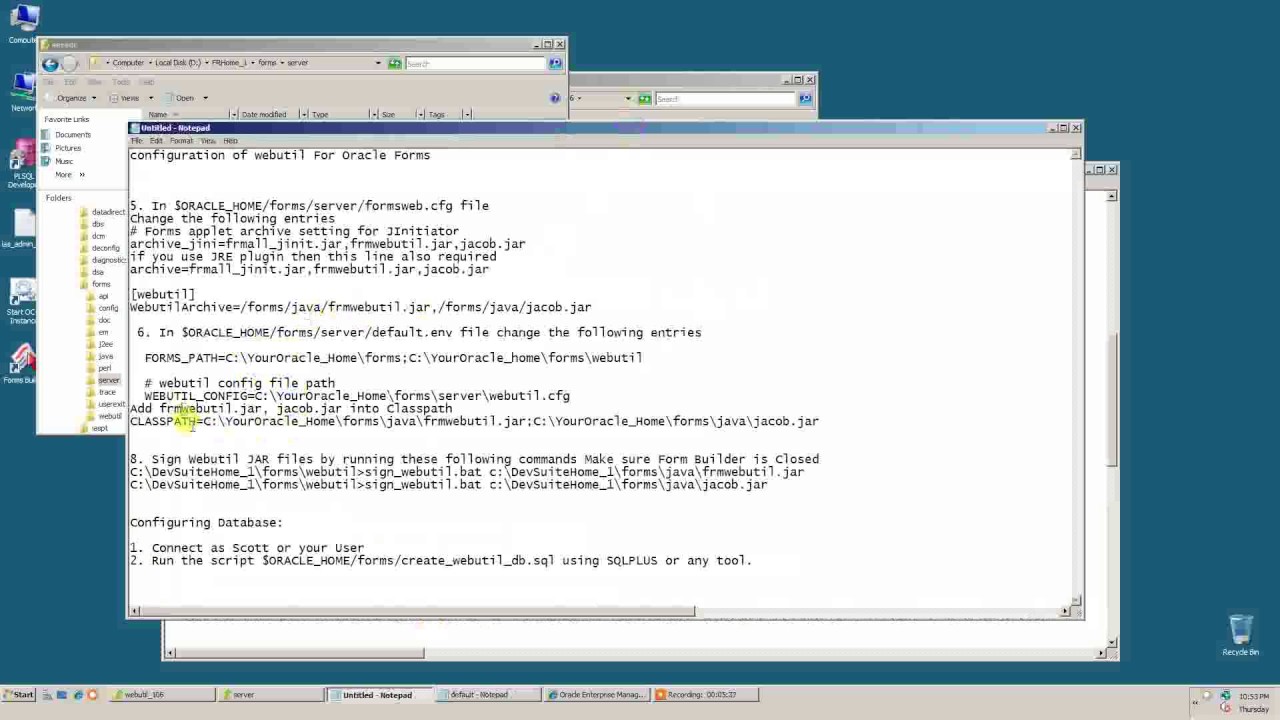This screenshot has height=720, width=1280.
Task: Click Computer in Explorer address breadcrumb
Action: click(128, 63)
